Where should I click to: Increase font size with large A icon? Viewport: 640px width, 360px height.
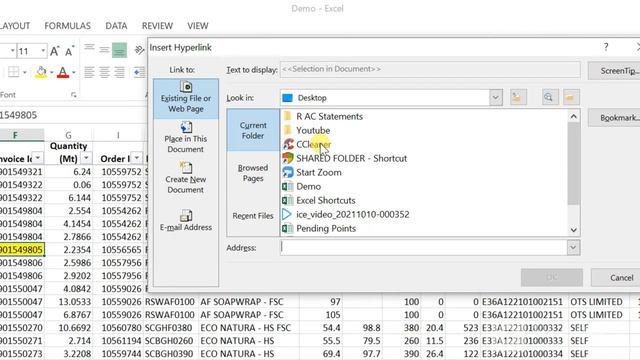tap(55, 51)
